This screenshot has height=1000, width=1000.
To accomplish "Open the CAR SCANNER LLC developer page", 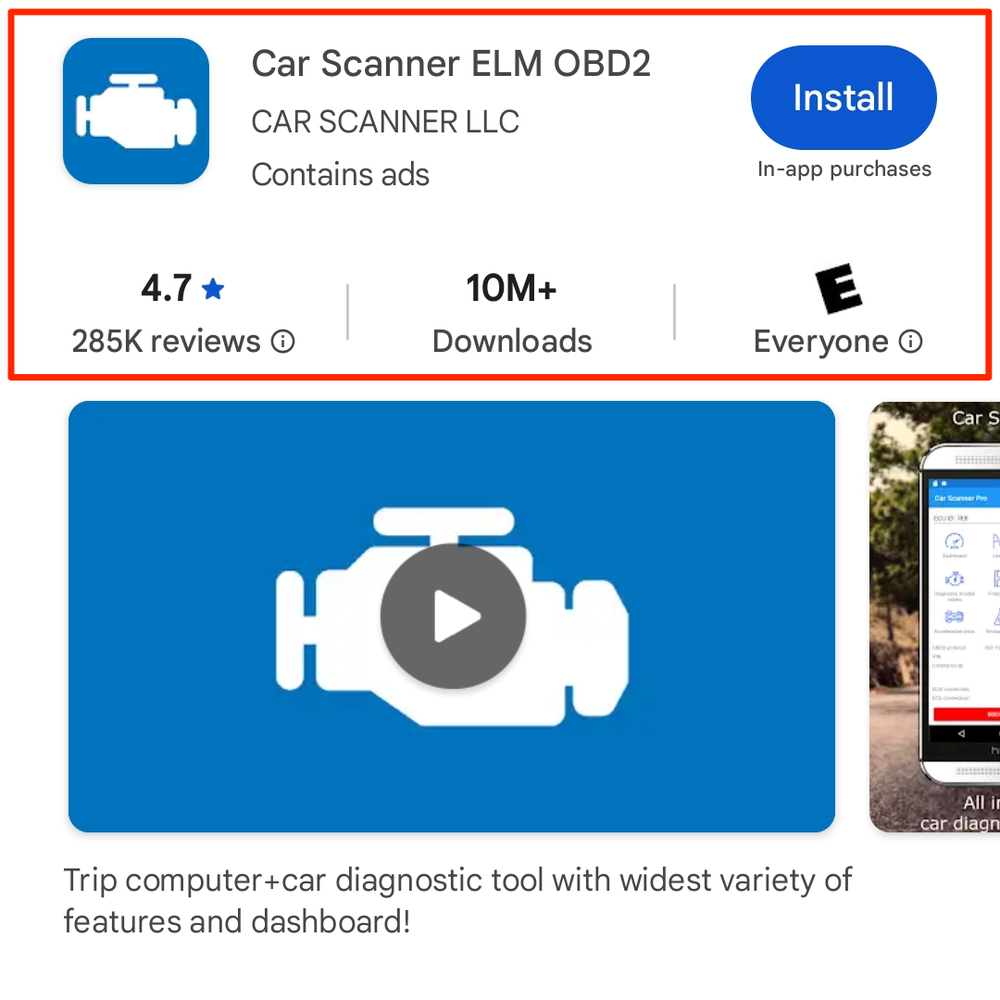I will [385, 122].
